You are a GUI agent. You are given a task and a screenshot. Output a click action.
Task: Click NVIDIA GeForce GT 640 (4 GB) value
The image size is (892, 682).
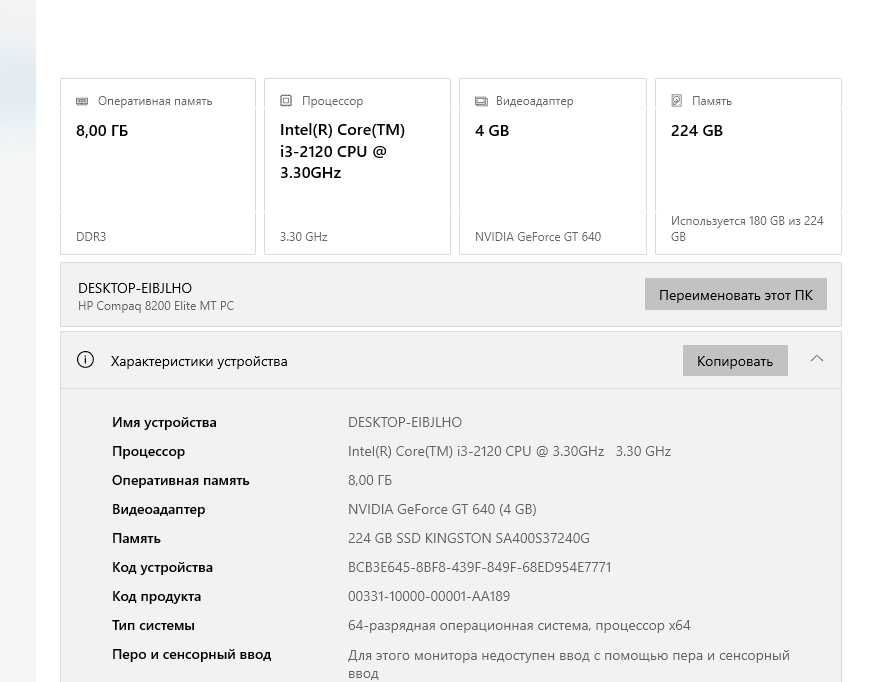click(442, 510)
